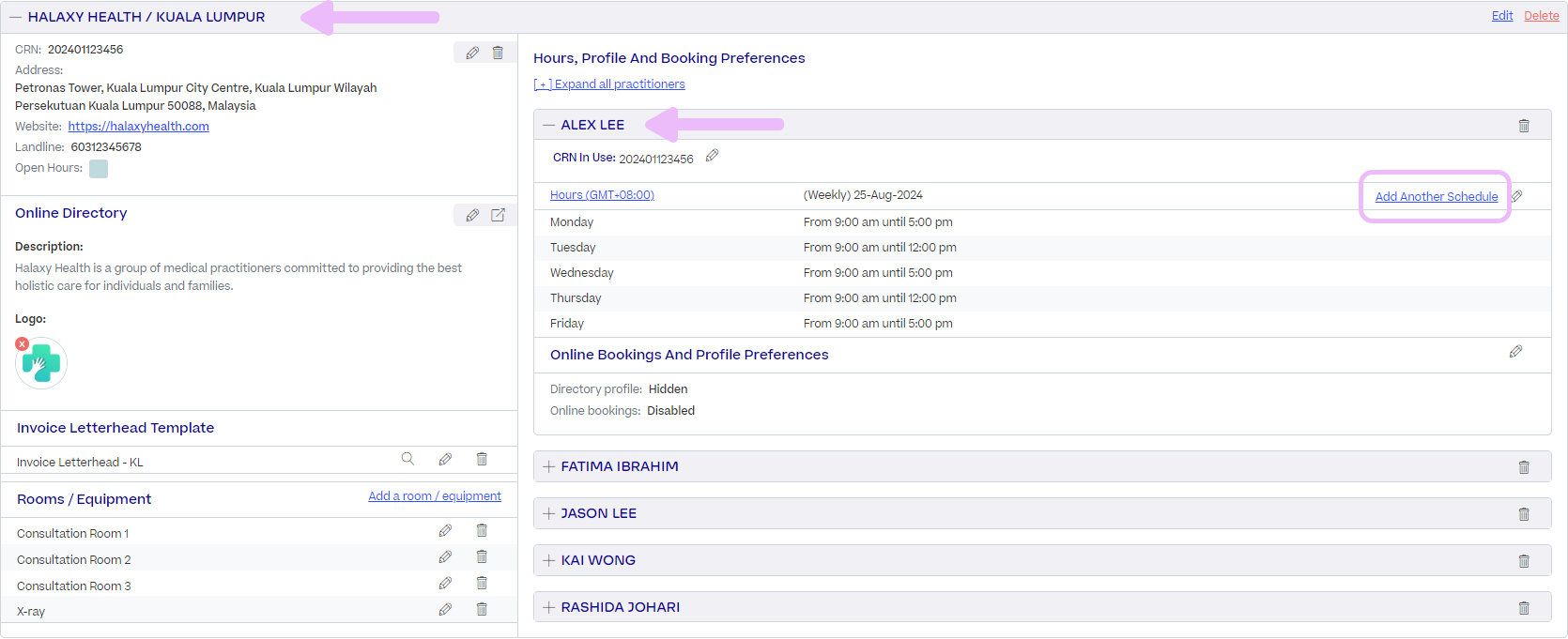Image resolution: width=1568 pixels, height=639 pixels.
Task: Delete Consultation Room 2
Action: pyautogui.click(x=482, y=557)
